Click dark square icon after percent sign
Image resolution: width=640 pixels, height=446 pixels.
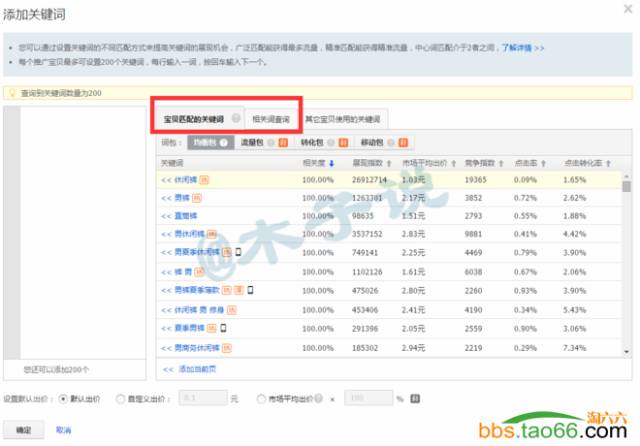click(415, 399)
